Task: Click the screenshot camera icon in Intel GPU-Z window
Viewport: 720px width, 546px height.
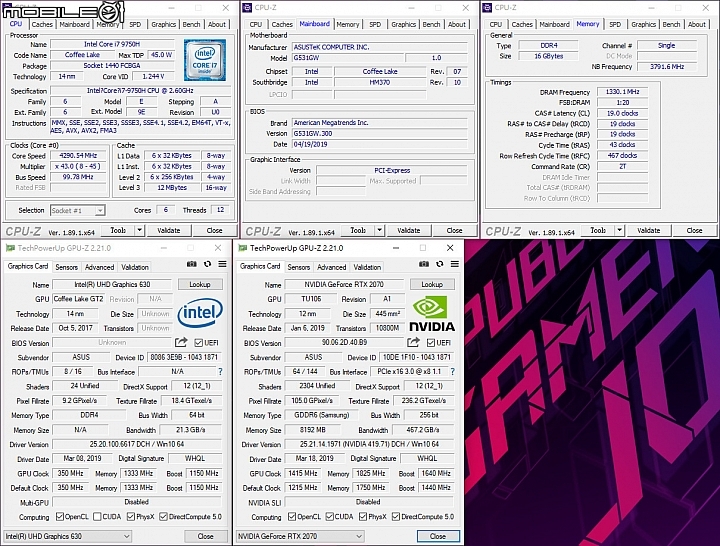Action: click(x=191, y=264)
